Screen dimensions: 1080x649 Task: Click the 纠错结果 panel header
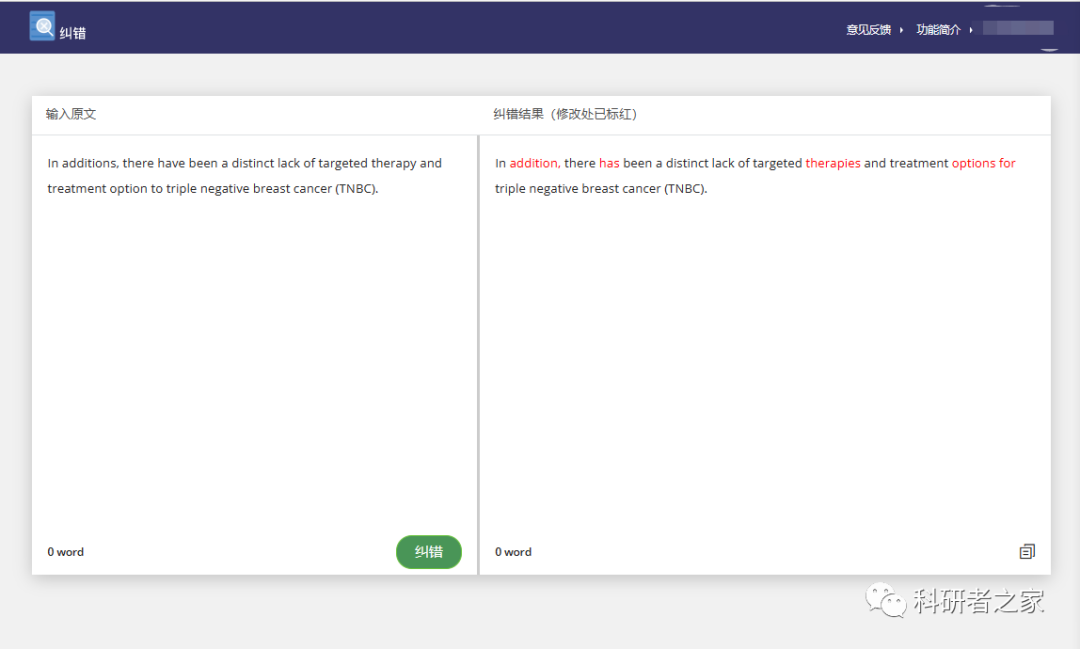click(x=566, y=114)
